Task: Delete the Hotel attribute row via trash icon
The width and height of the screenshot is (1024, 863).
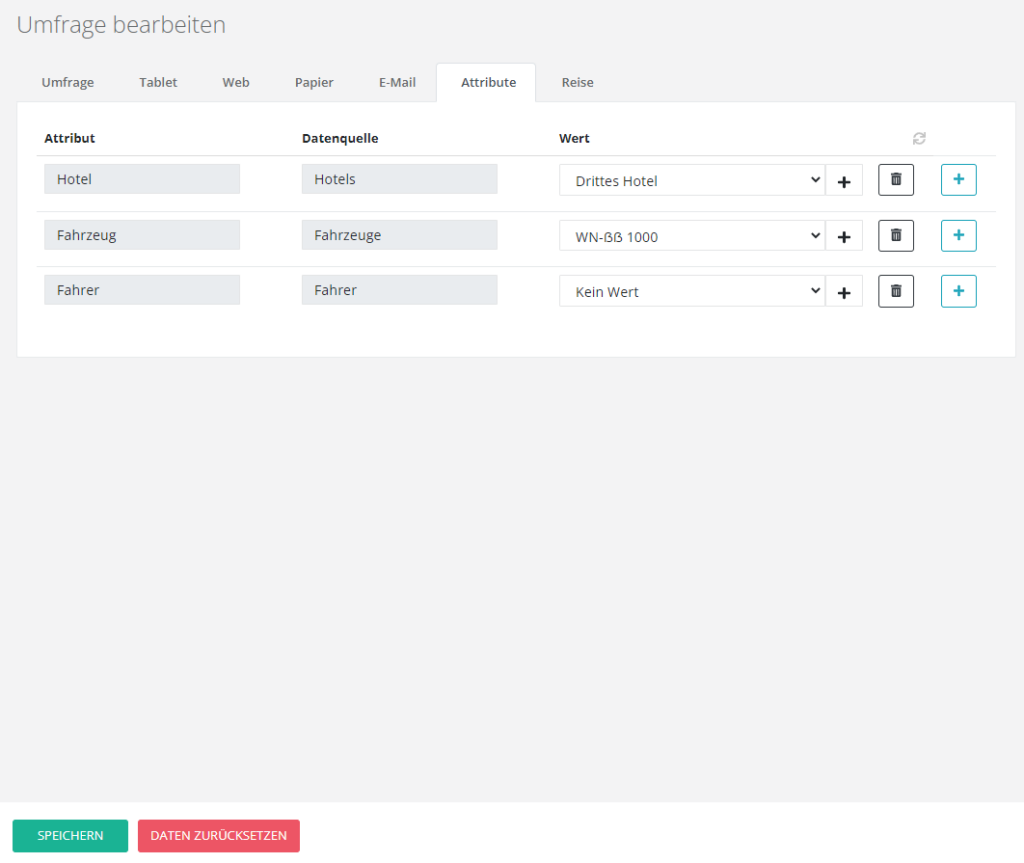Action: pos(895,180)
